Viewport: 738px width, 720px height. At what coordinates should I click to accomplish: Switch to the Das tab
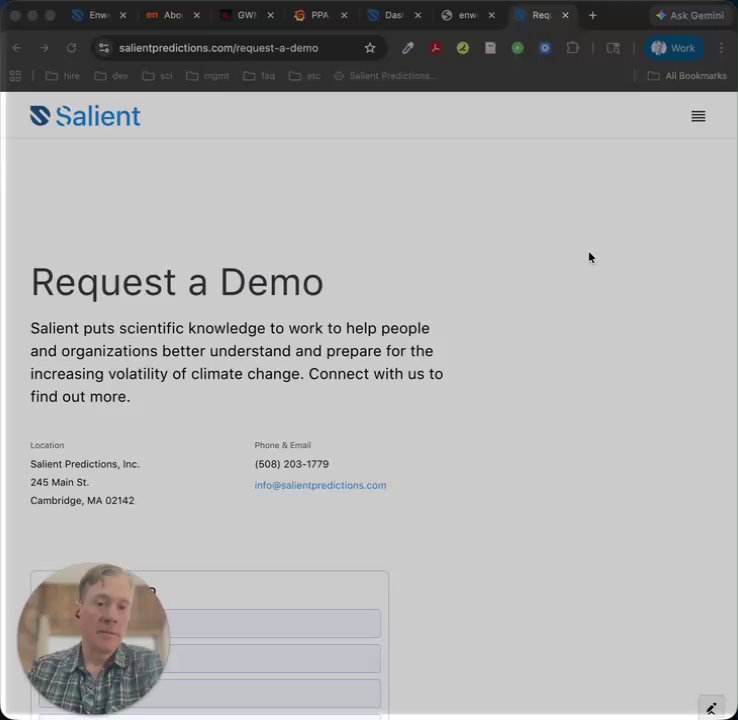[x=385, y=16]
